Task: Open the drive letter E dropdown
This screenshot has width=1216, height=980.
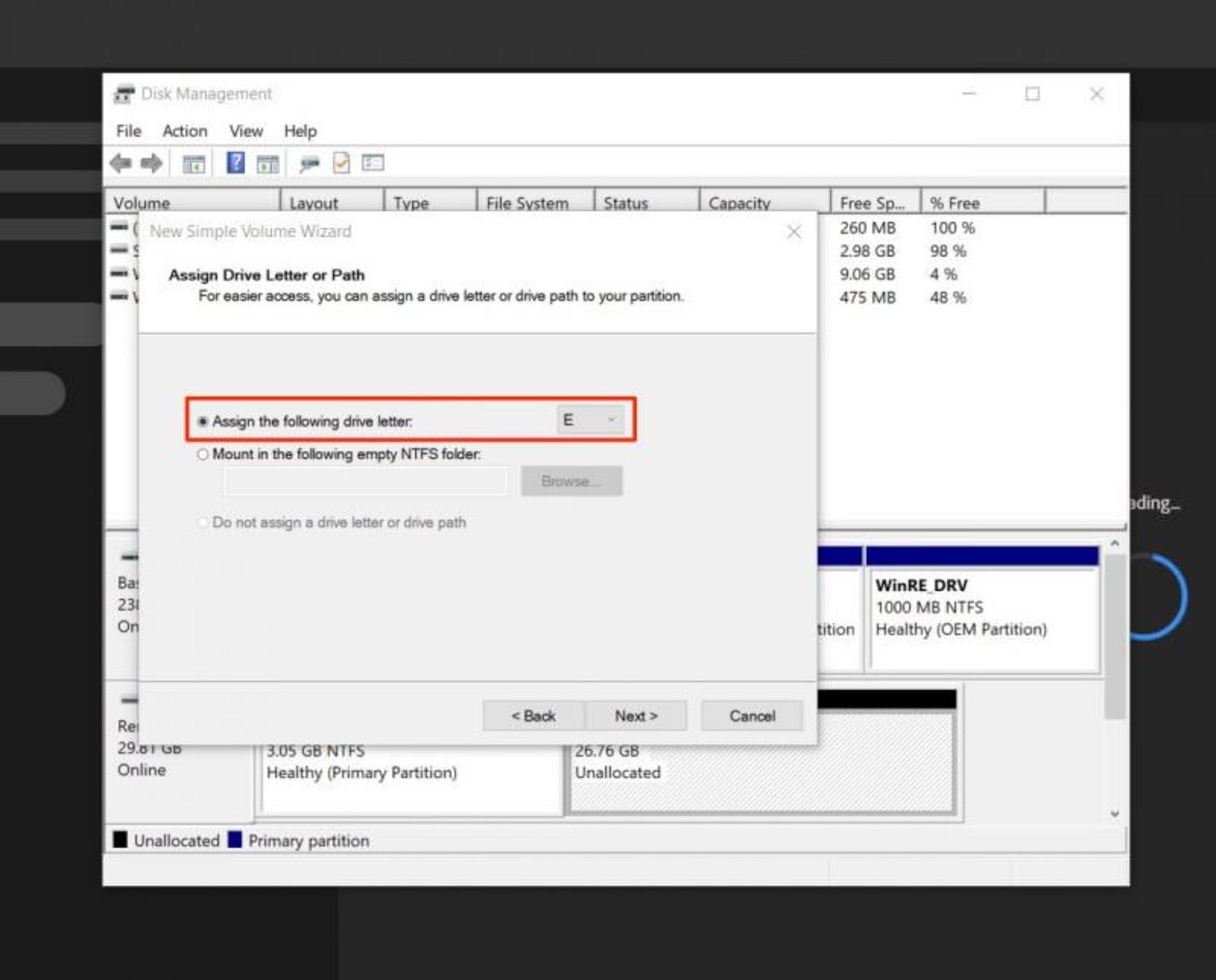Action: point(590,420)
